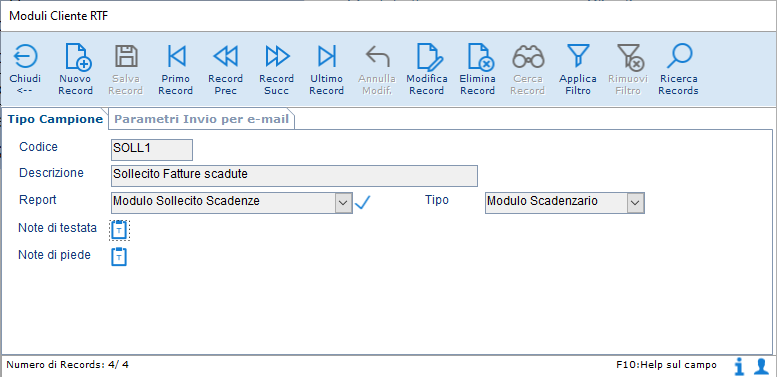
Task: Click the Chiudi back arrow icon
Action: [25, 56]
